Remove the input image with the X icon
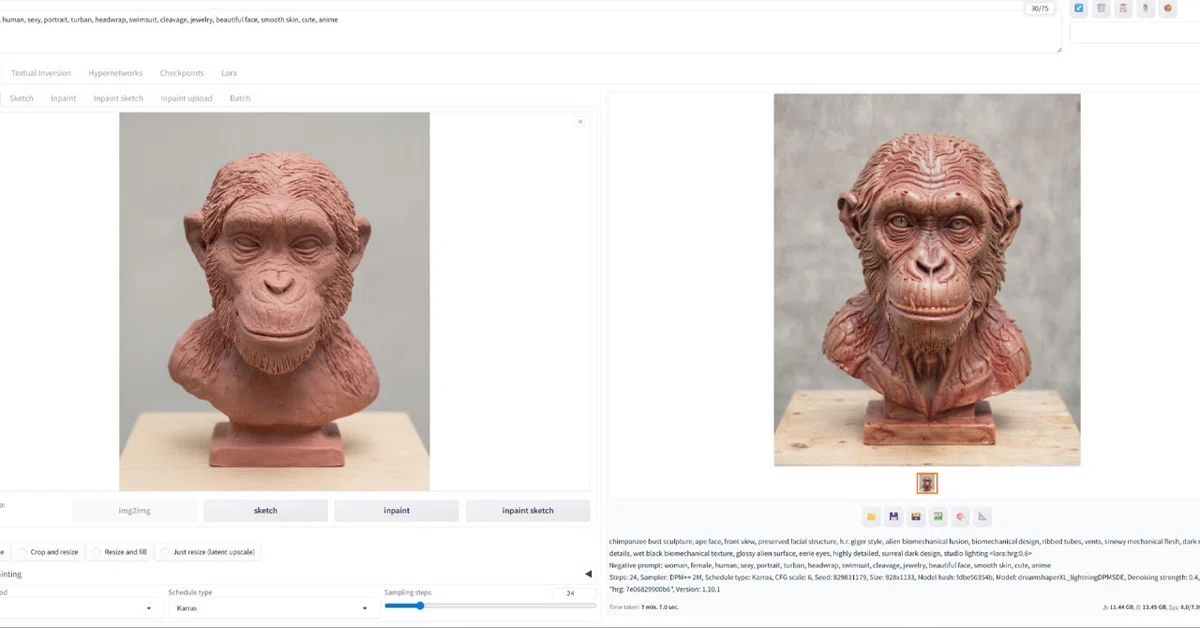The height and width of the screenshot is (628, 1200). point(580,122)
